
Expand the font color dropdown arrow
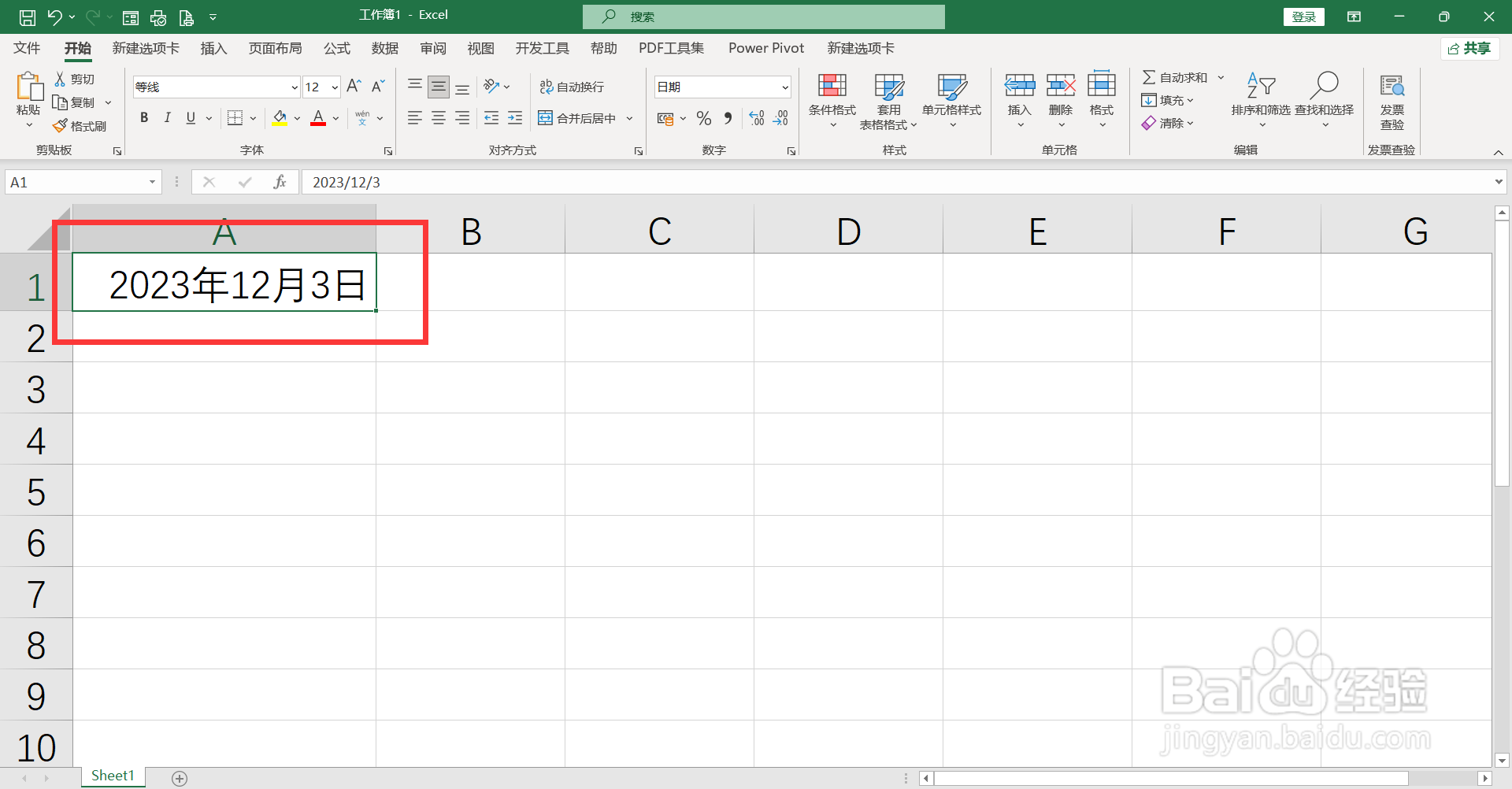pyautogui.click(x=335, y=118)
